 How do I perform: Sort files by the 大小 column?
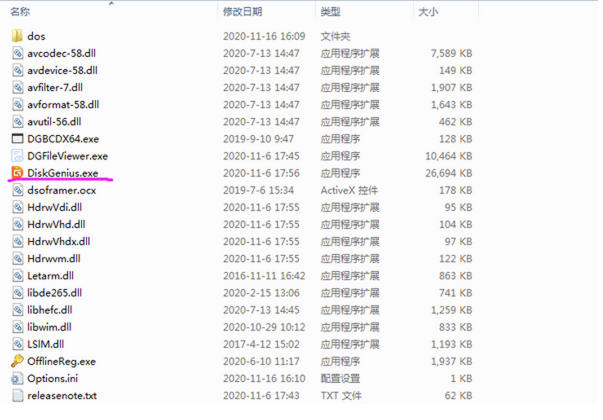428,12
